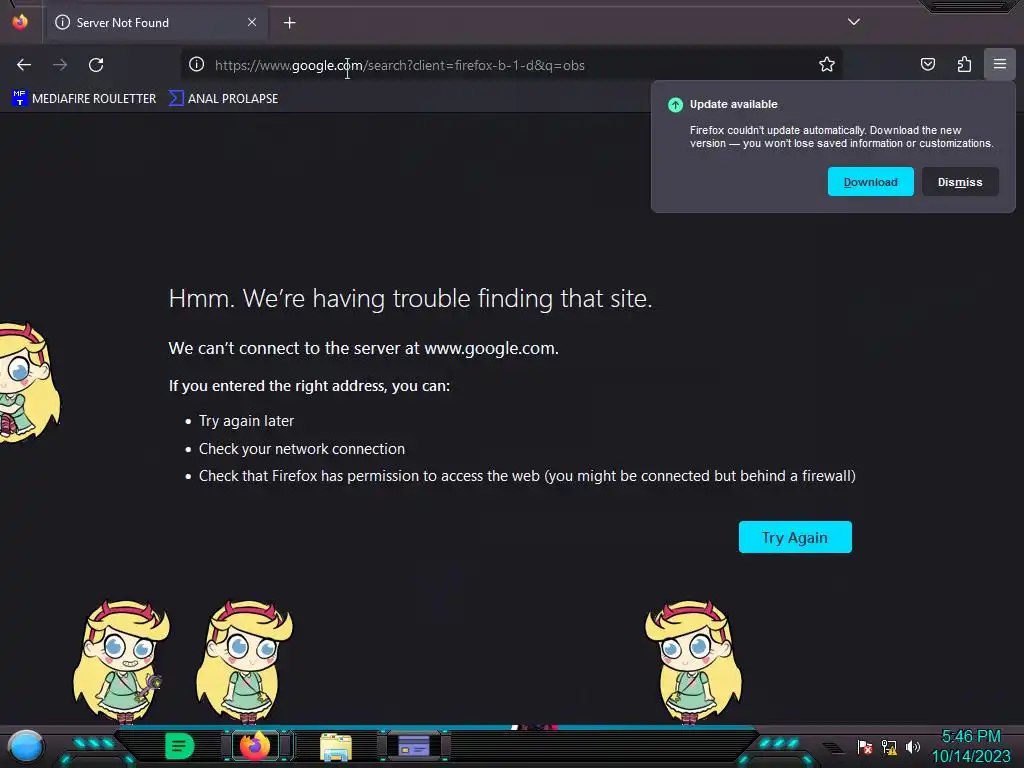Open network status tray icon
1024x768 pixels.
[889, 747]
